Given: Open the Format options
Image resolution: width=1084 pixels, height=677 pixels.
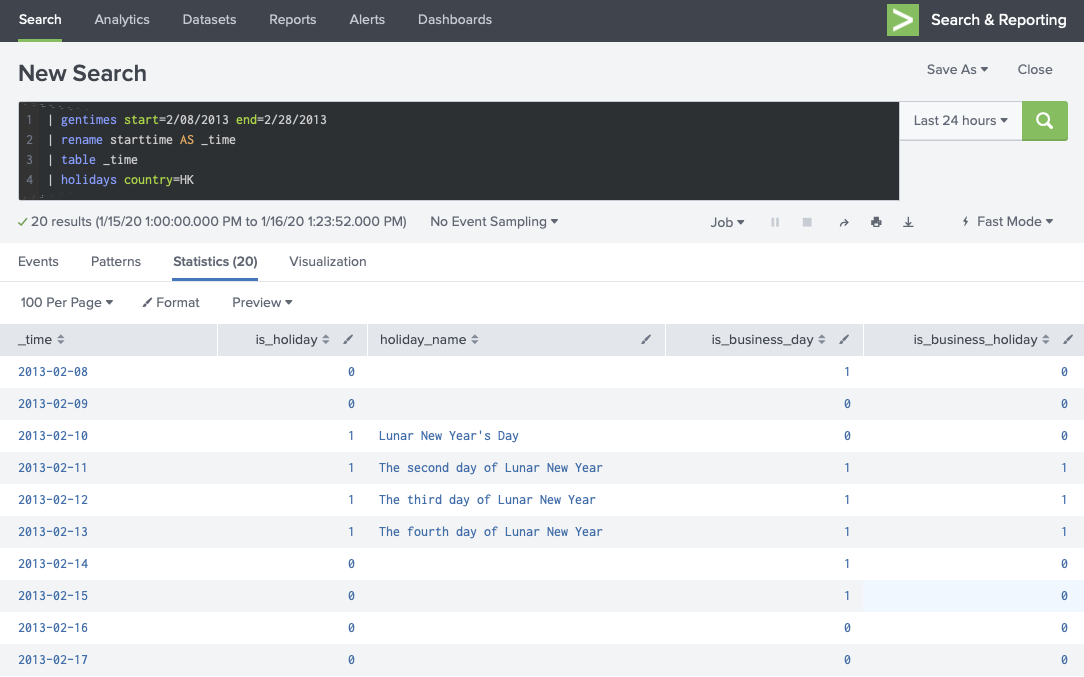Looking at the screenshot, I should [x=171, y=302].
